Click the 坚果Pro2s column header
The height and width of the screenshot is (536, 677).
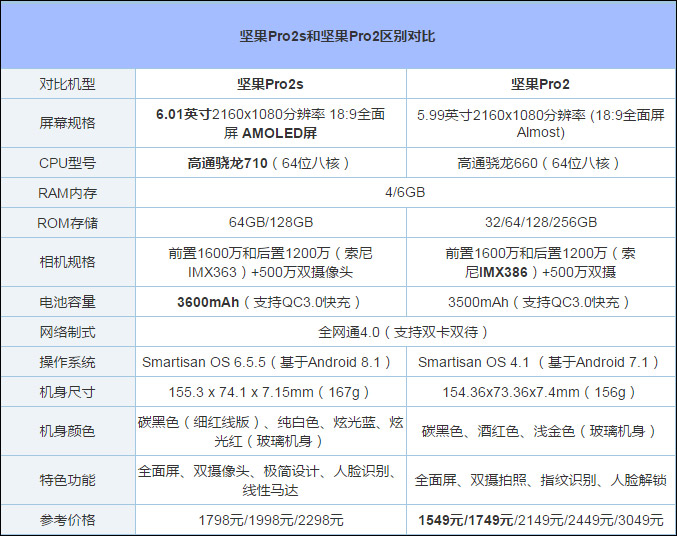[270, 84]
